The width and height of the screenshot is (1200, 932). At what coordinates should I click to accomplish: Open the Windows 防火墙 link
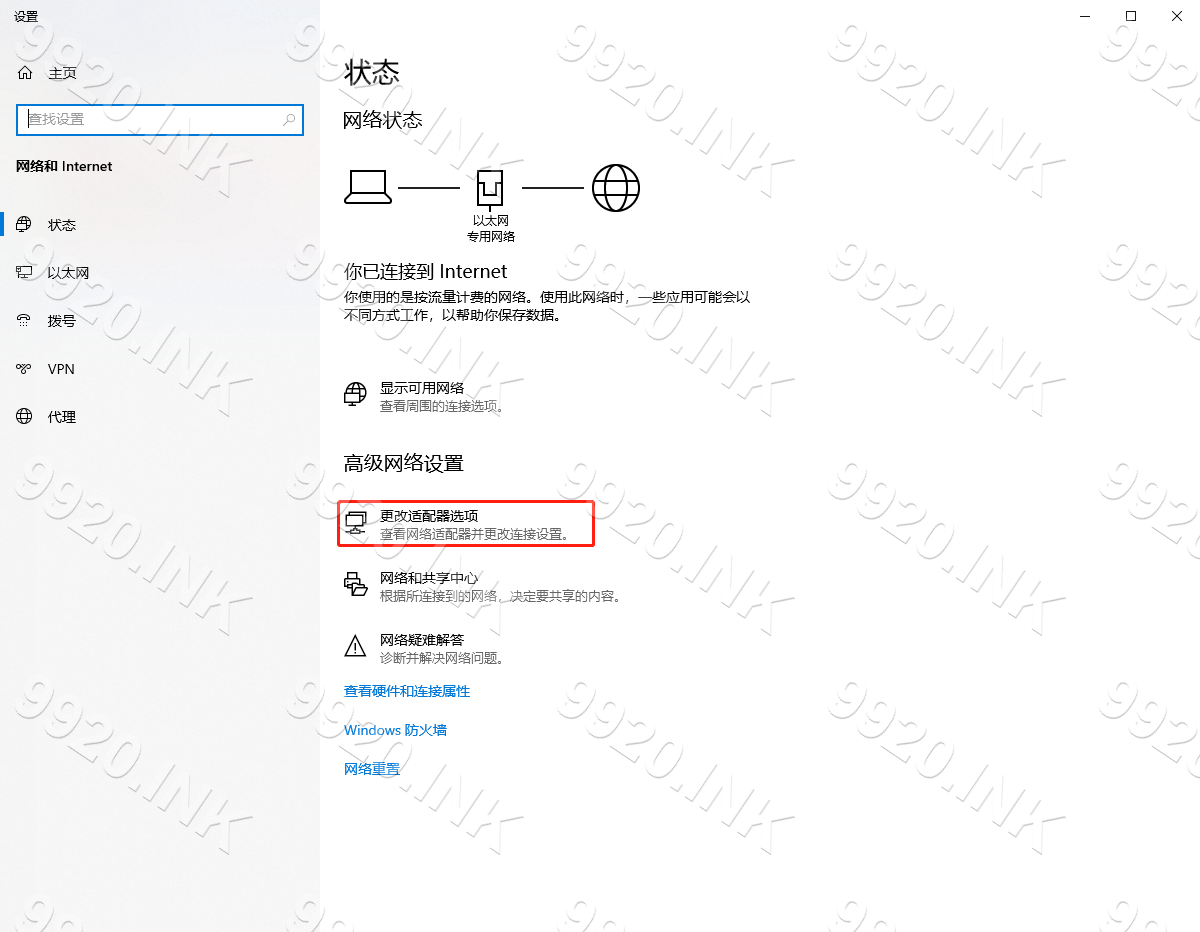pyautogui.click(x=395, y=730)
